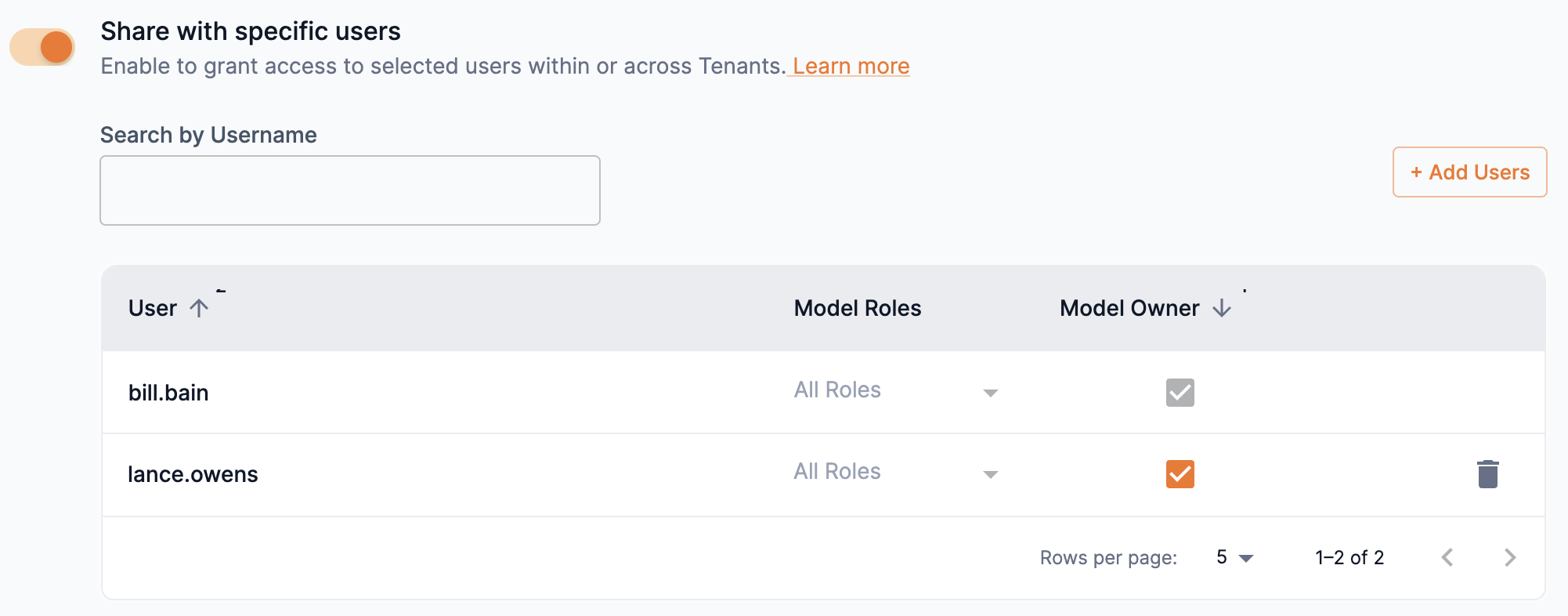Open the Learn more link
This screenshot has width=1568, height=616.
click(849, 66)
